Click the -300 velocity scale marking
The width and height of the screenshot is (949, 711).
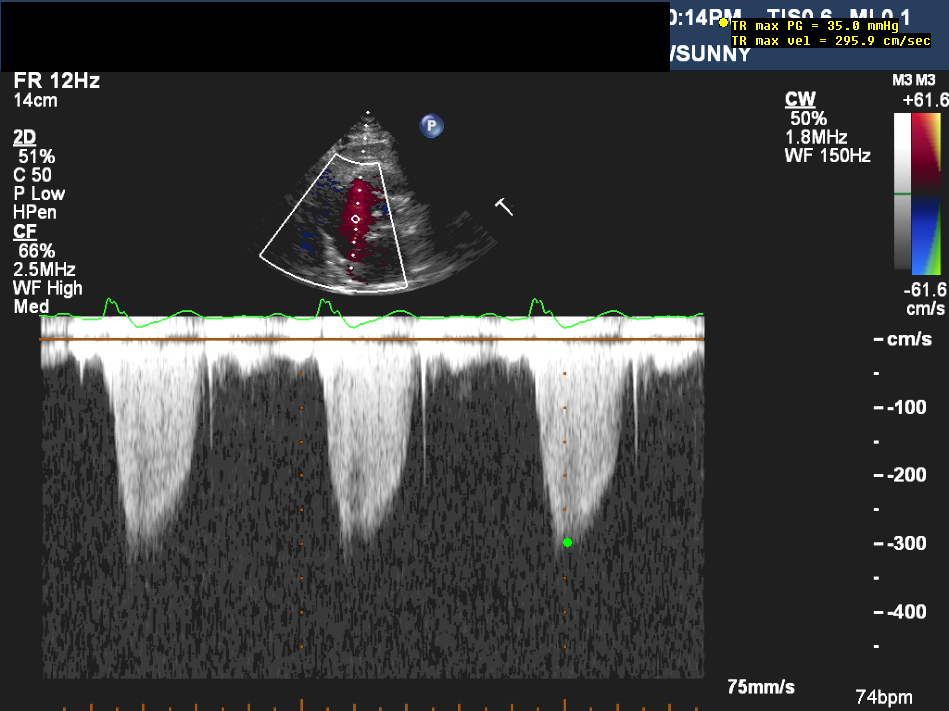(907, 543)
